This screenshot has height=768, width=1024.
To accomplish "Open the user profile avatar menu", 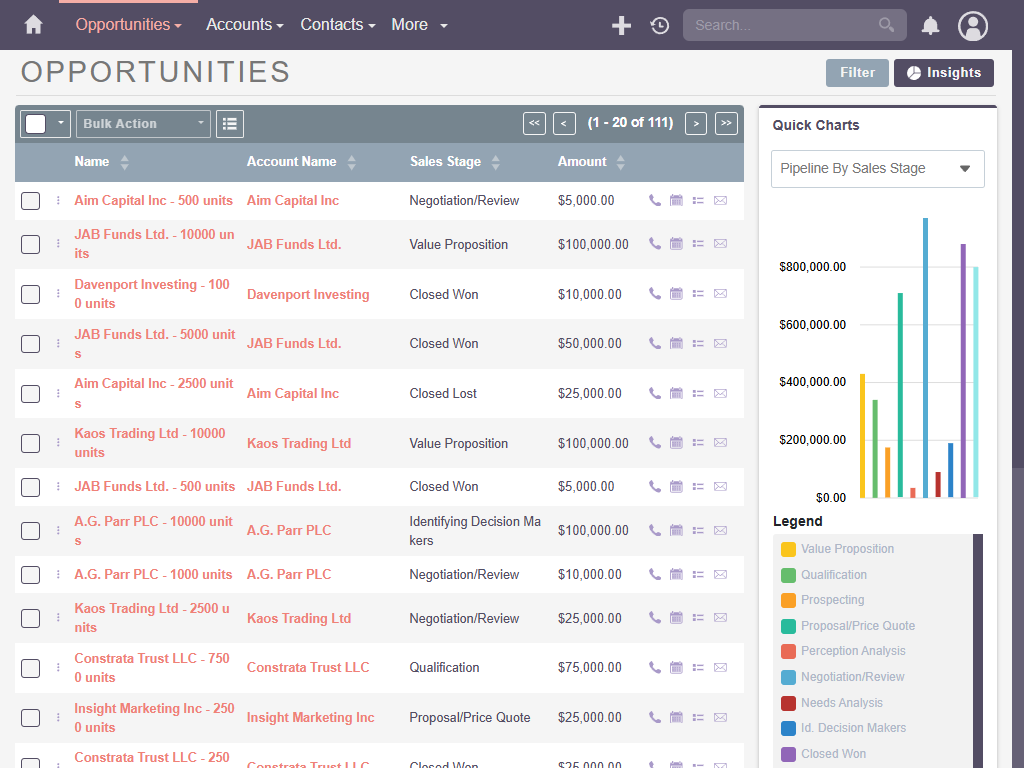I will click(973, 25).
